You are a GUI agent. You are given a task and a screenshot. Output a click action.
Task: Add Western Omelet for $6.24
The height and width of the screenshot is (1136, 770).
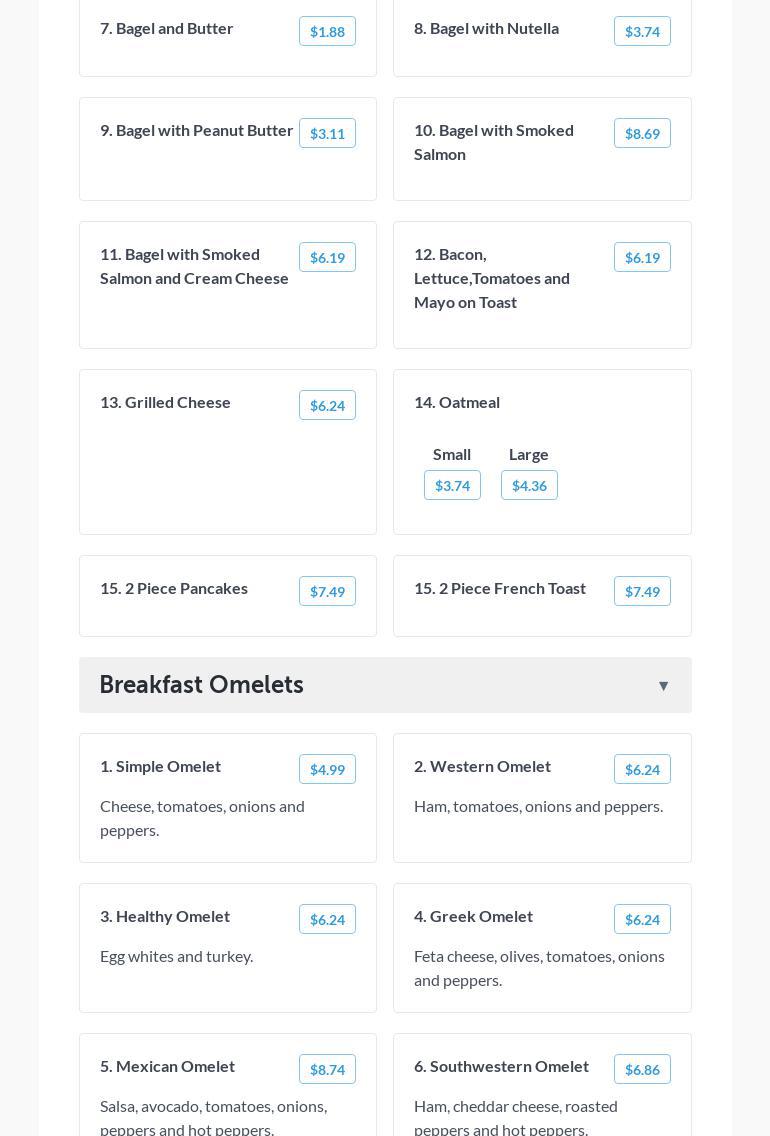642,770
